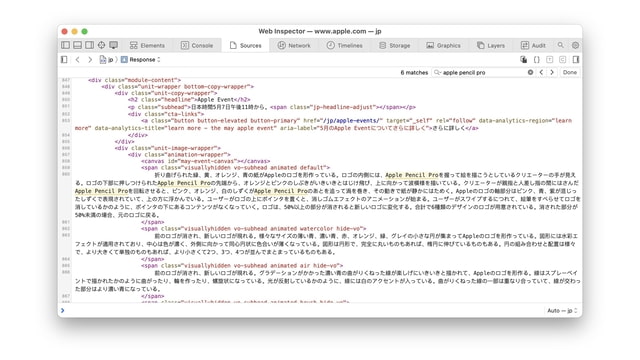
Task: Dock inspector to left side icon
Action: (x=65, y=45)
